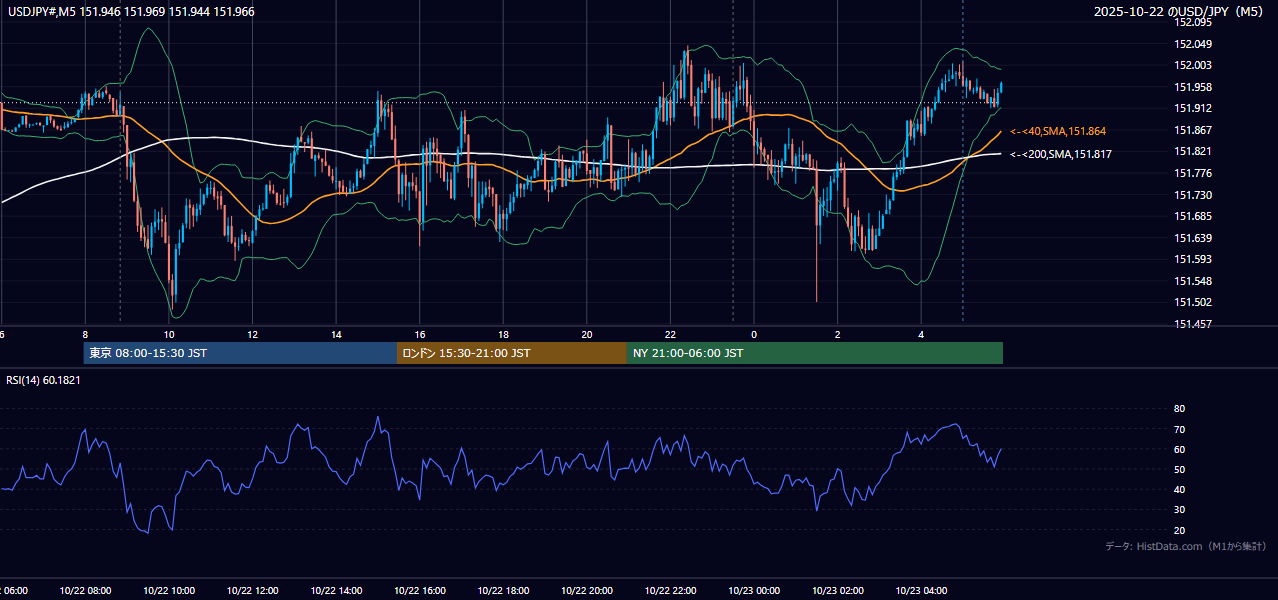Click price axis value 151.958

coord(1193,87)
